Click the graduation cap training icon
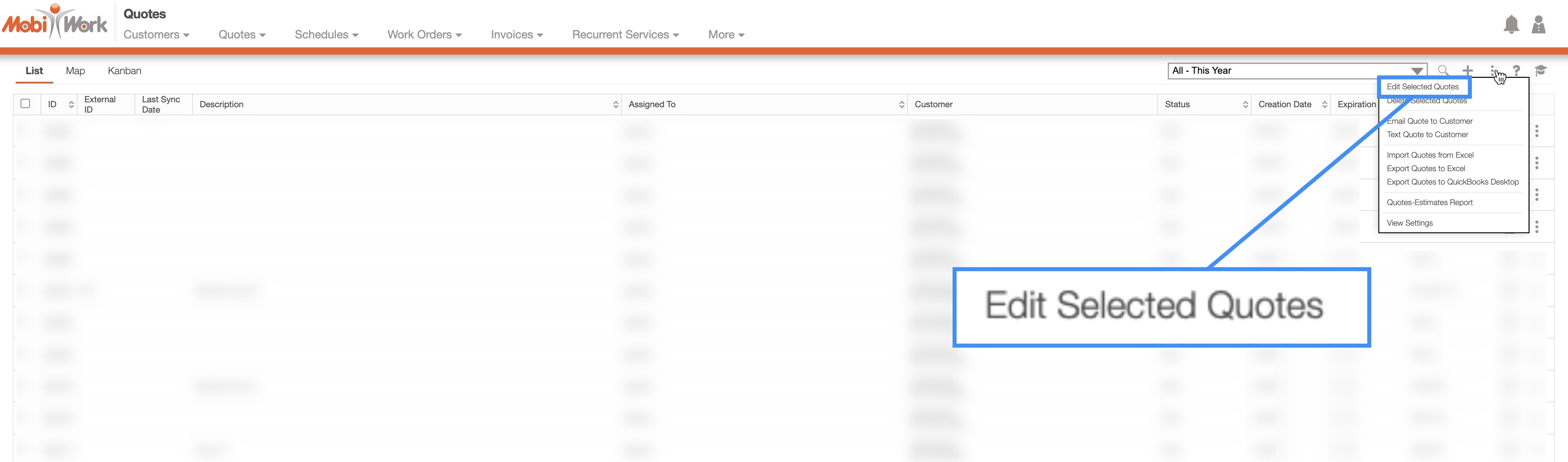1568x462 pixels. (x=1541, y=71)
